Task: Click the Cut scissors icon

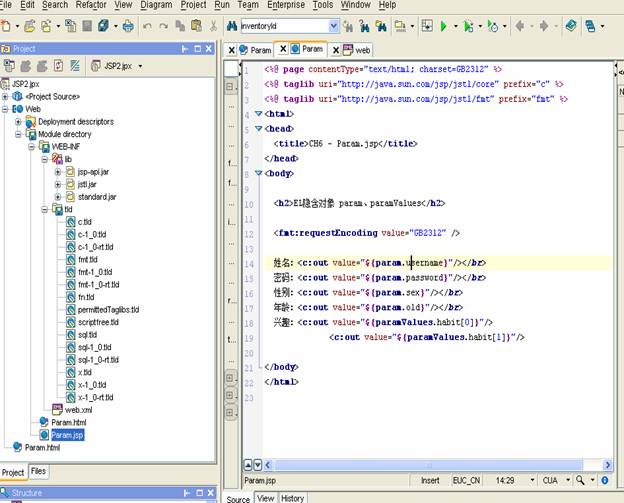Action: (213, 26)
